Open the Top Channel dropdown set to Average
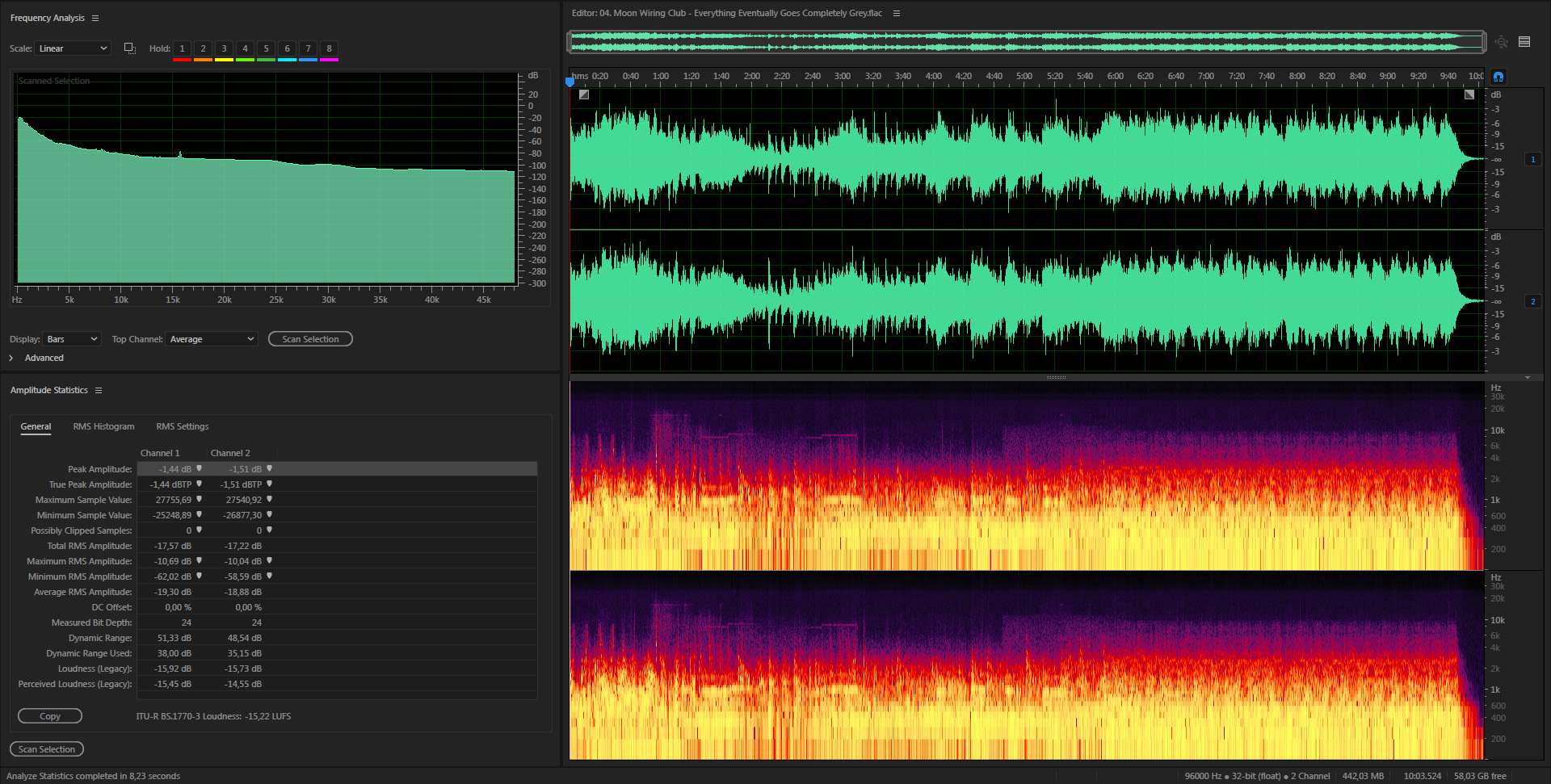1551x784 pixels. [x=212, y=339]
